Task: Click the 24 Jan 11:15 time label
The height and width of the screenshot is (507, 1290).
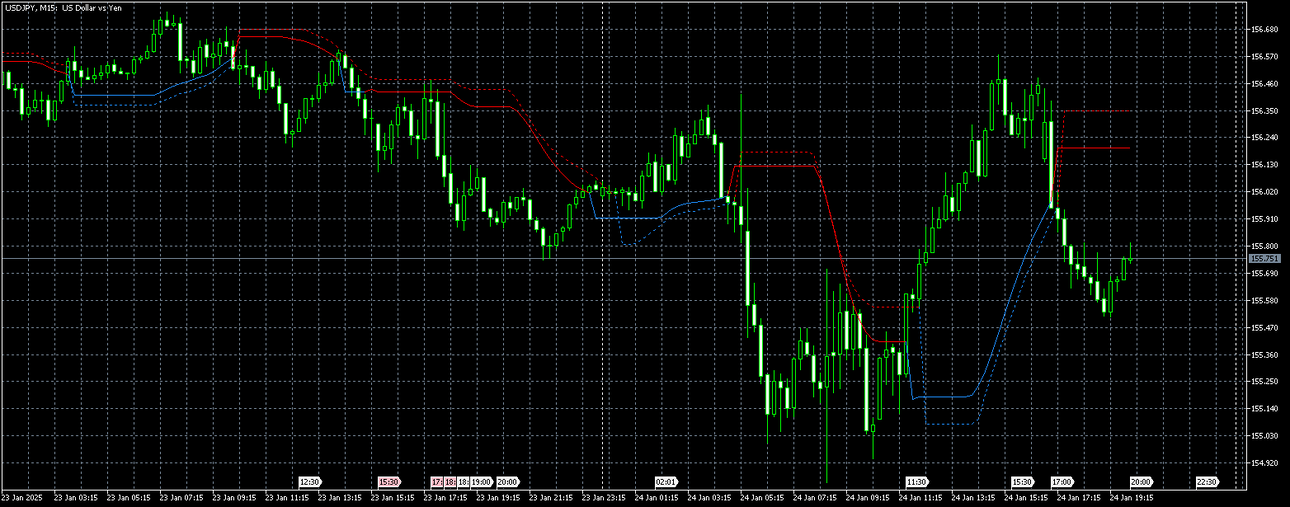Action: coord(922,496)
